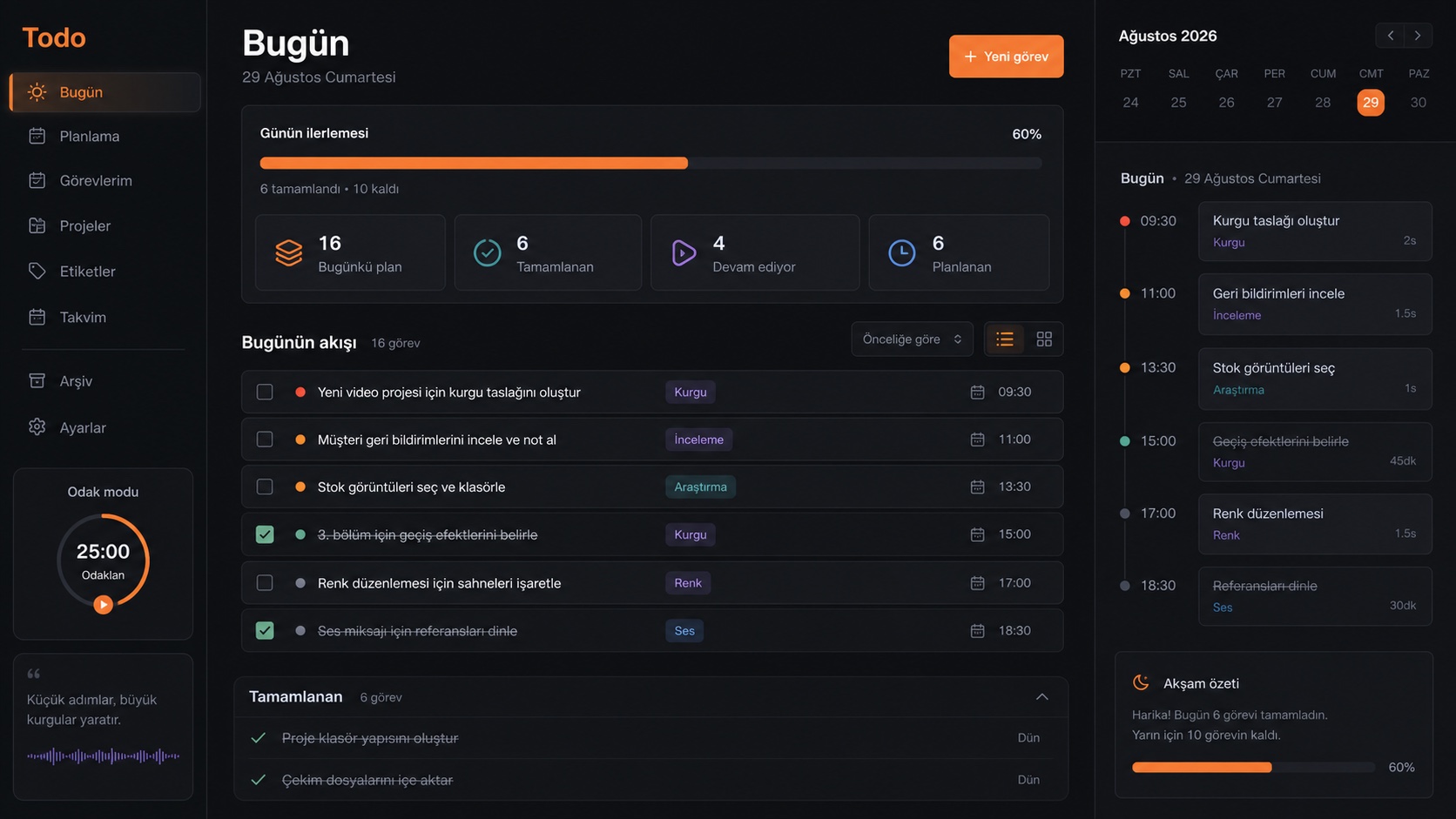Image resolution: width=1456 pixels, height=819 pixels.
Task: Select day 26 in the calendar
Action: click(x=1226, y=103)
